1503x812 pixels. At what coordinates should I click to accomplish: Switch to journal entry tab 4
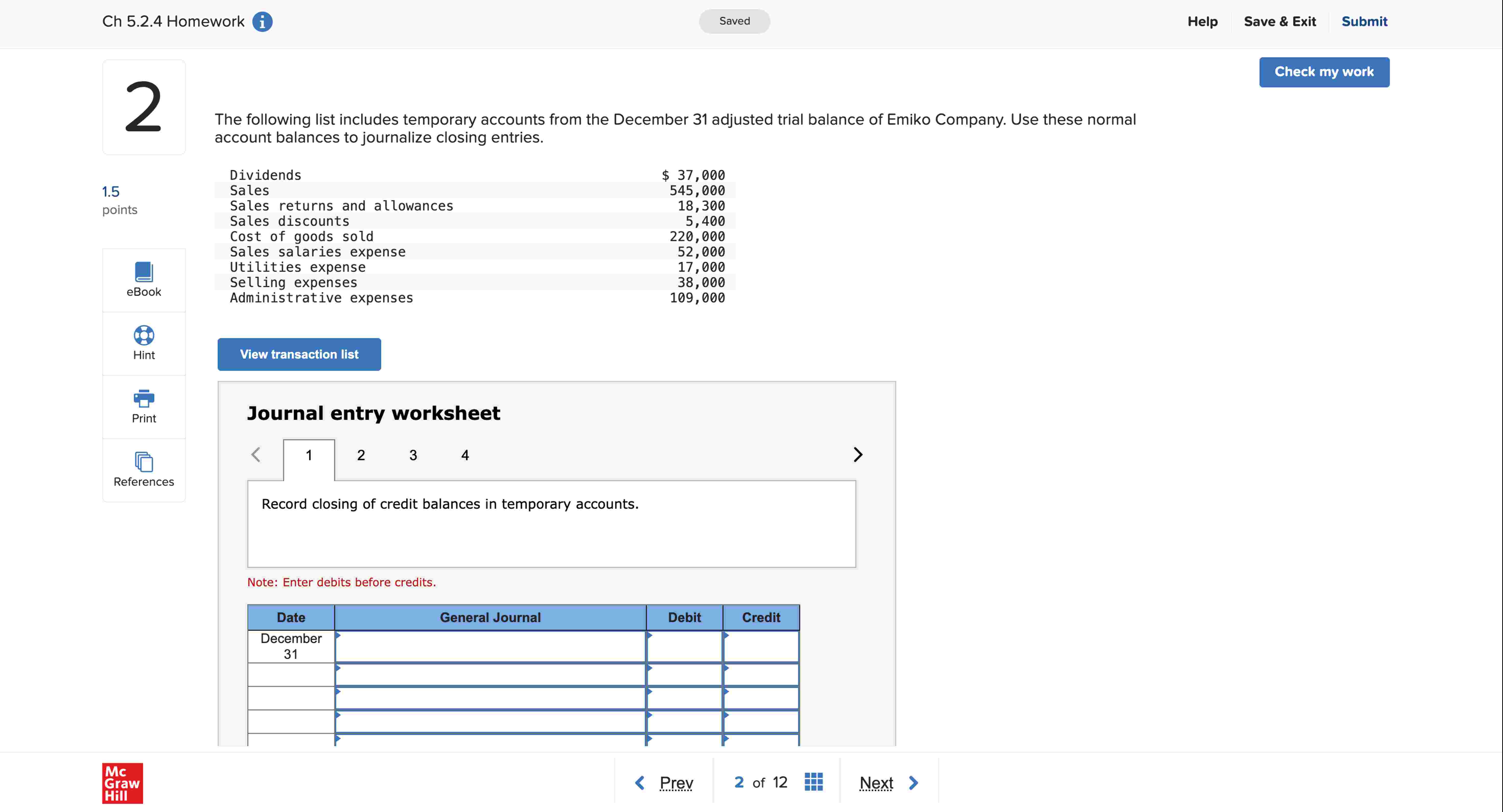point(464,455)
